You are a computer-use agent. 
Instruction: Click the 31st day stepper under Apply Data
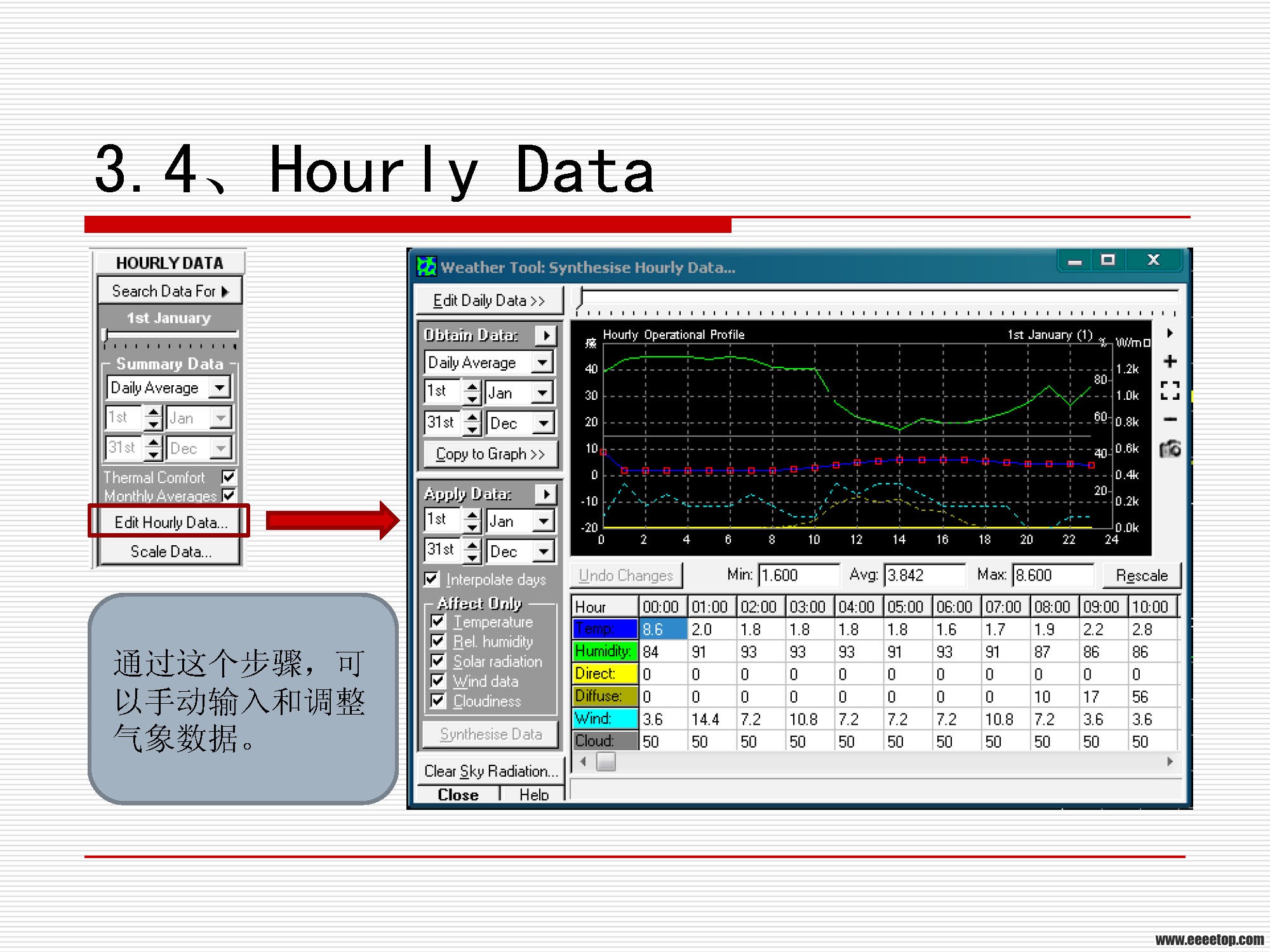pos(471,551)
